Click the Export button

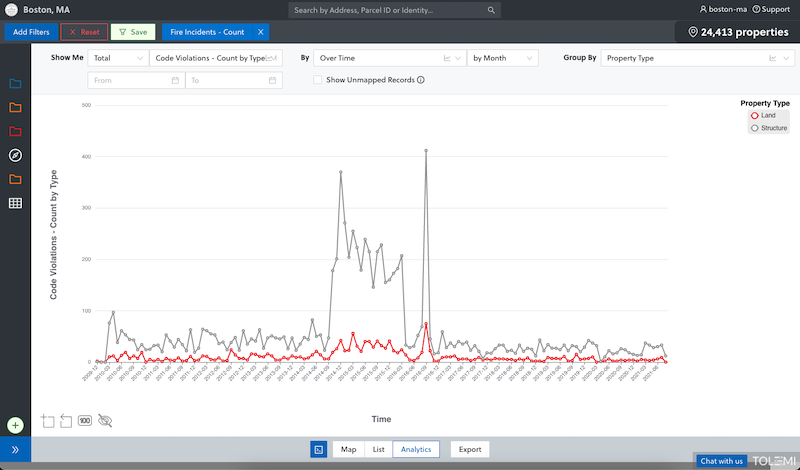(470, 450)
